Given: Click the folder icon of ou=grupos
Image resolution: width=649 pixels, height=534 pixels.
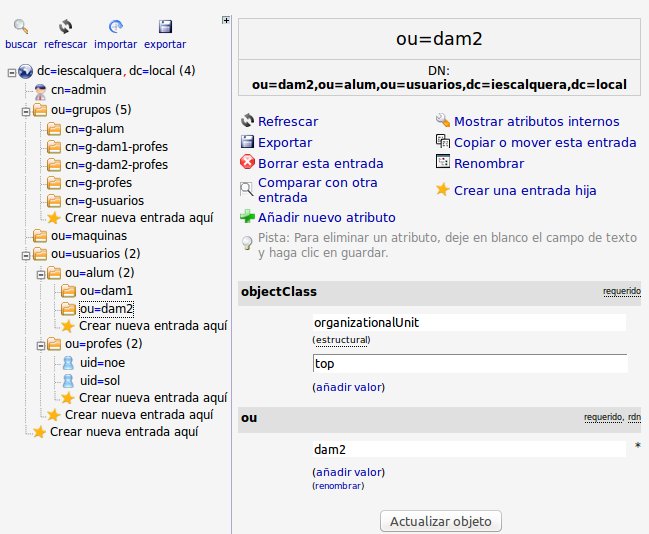Looking at the screenshot, I should (x=40, y=110).
